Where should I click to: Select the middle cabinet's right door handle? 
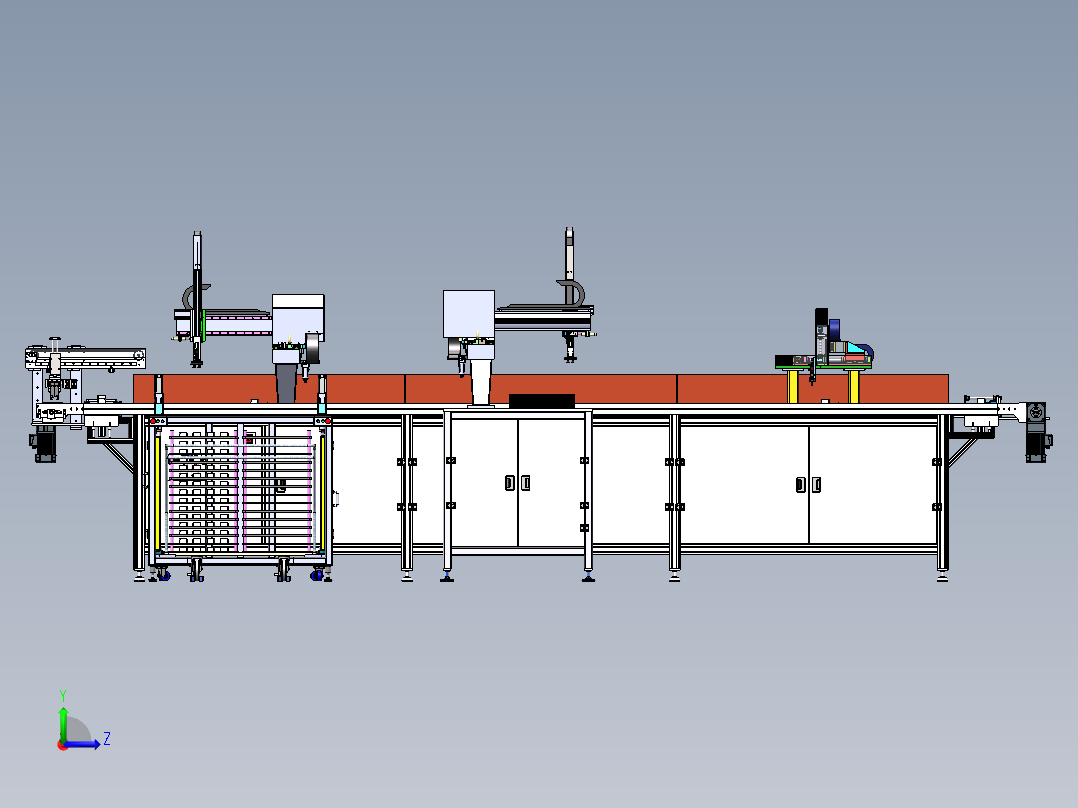(525, 483)
